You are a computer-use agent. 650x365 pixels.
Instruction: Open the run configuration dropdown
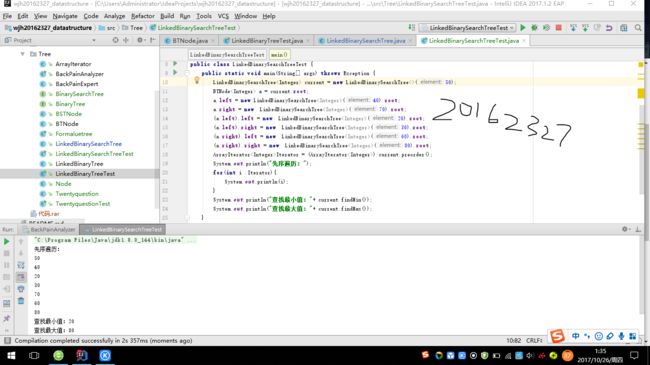click(468, 28)
